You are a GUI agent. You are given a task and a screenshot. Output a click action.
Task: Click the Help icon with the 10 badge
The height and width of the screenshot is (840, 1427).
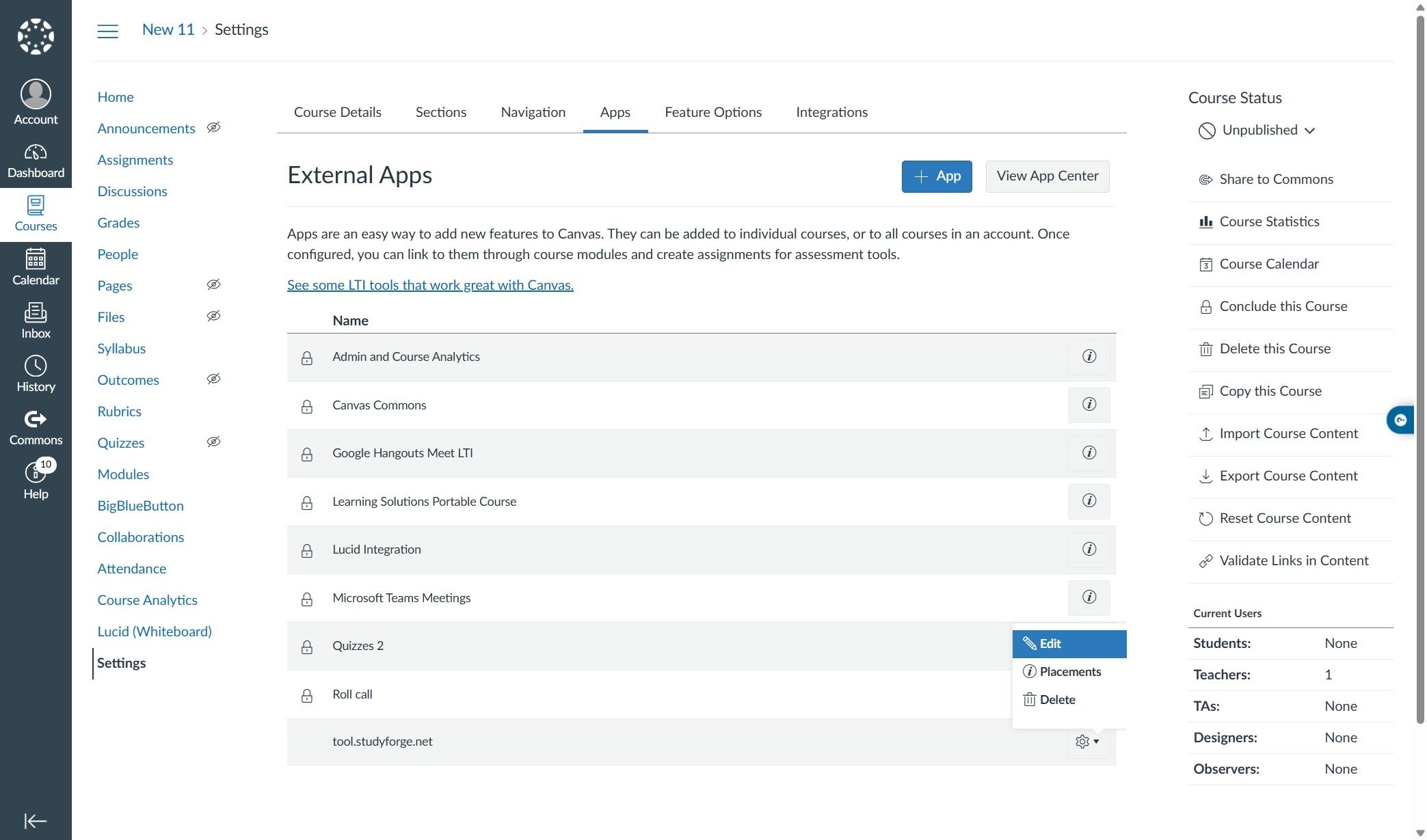[36, 479]
